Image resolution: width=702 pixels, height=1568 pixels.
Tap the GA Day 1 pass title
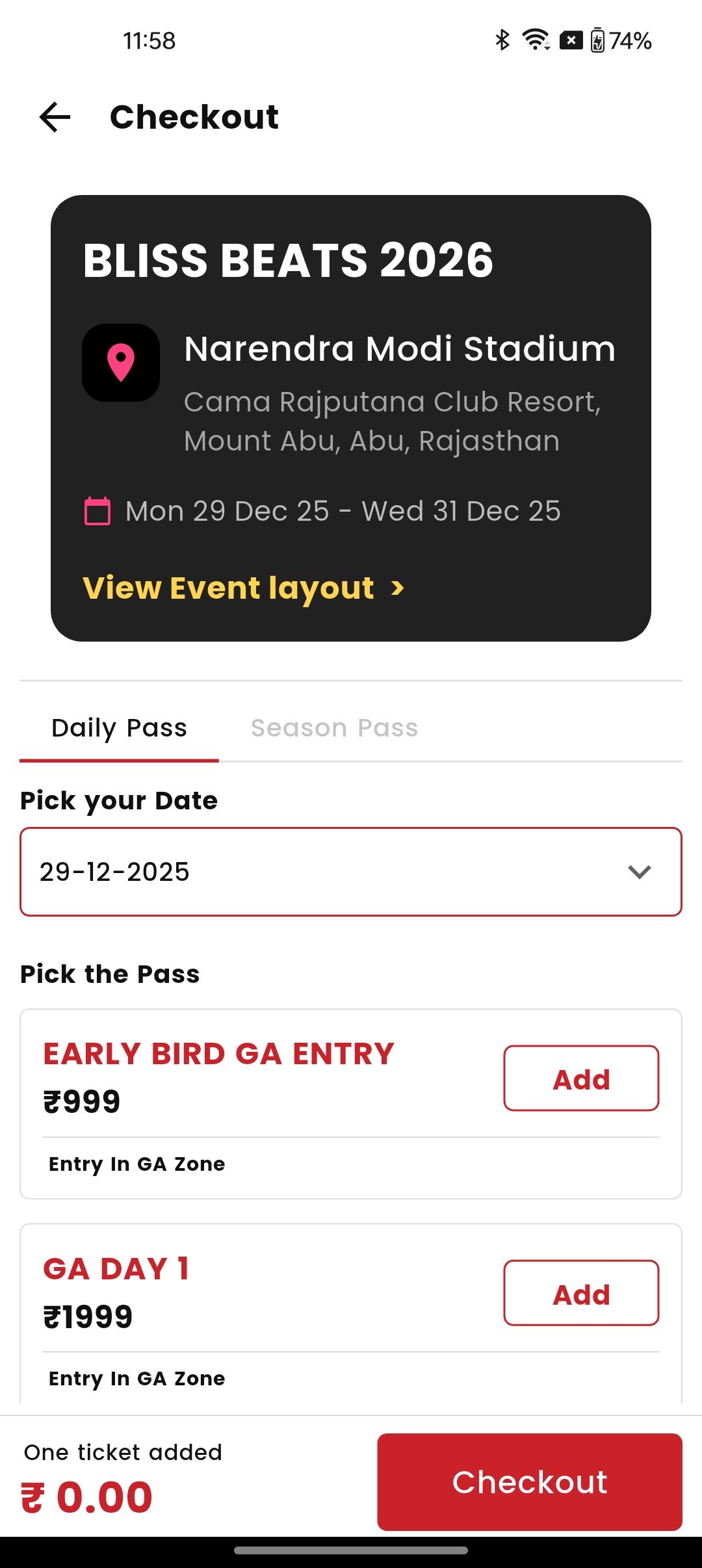tap(116, 1269)
